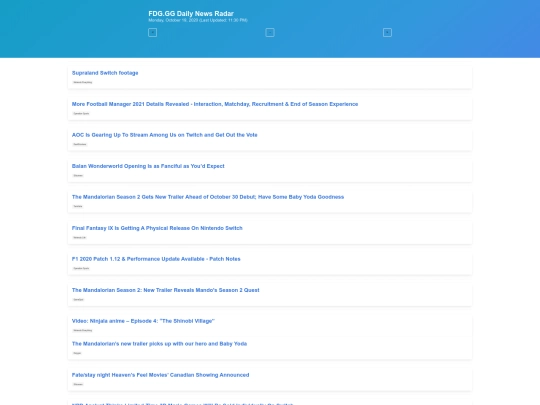Open the Ninjala anime Episode 4 video article
Viewport: 540px width, 405px height.
click(143, 321)
